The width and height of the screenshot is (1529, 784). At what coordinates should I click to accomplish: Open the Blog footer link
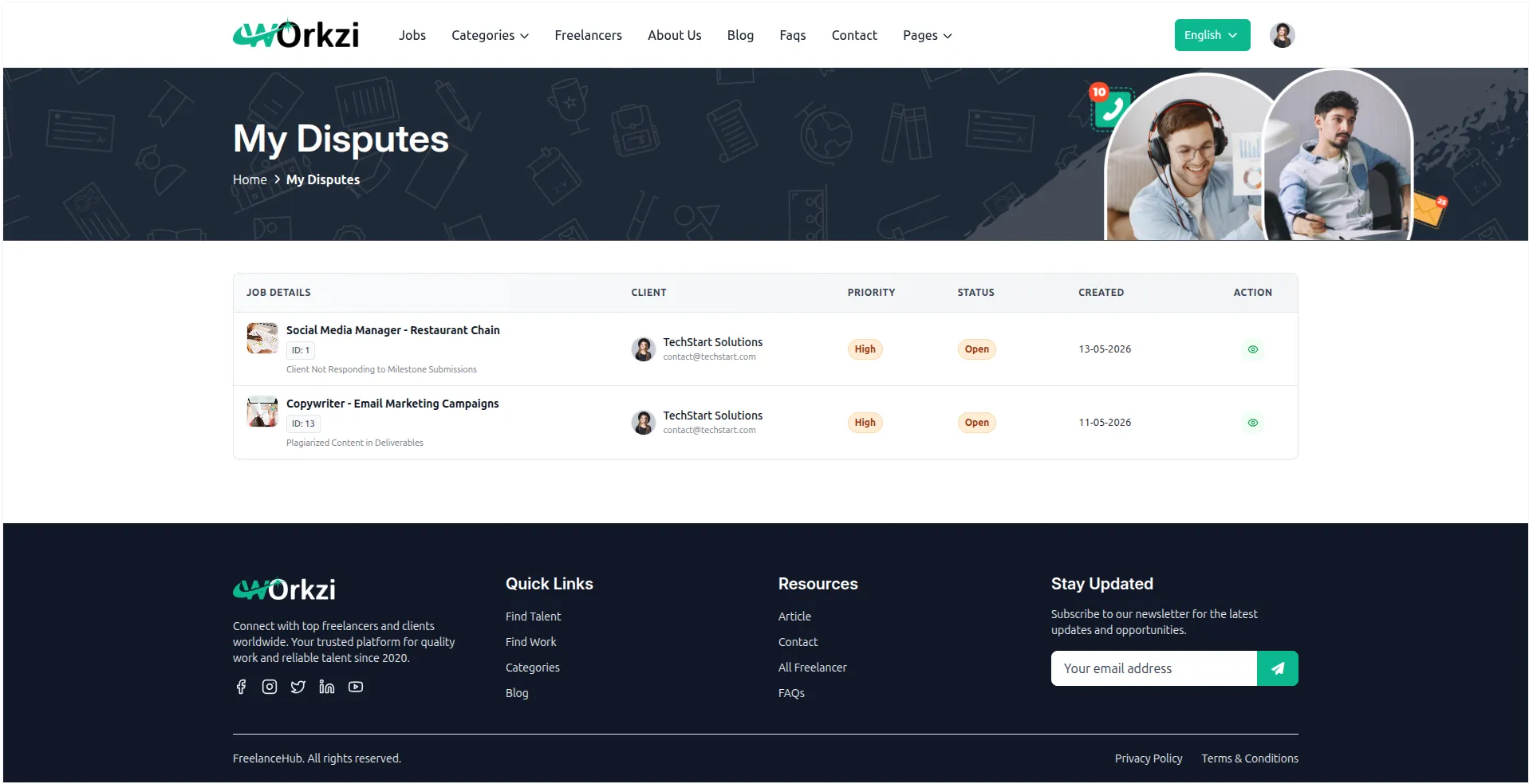pos(517,693)
